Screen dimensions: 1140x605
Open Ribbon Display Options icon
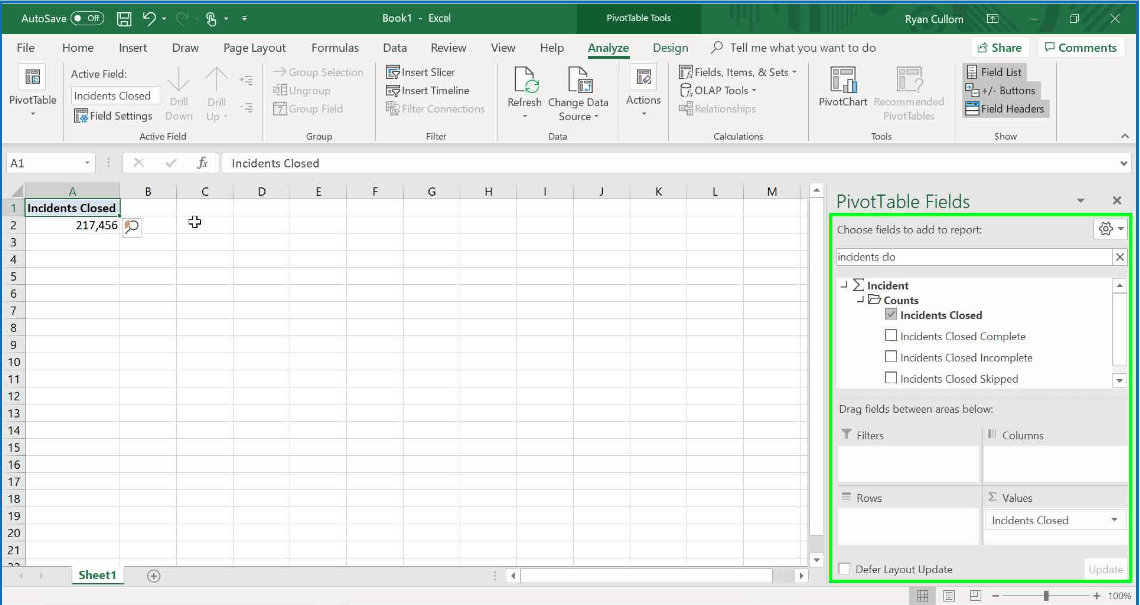tap(992, 19)
